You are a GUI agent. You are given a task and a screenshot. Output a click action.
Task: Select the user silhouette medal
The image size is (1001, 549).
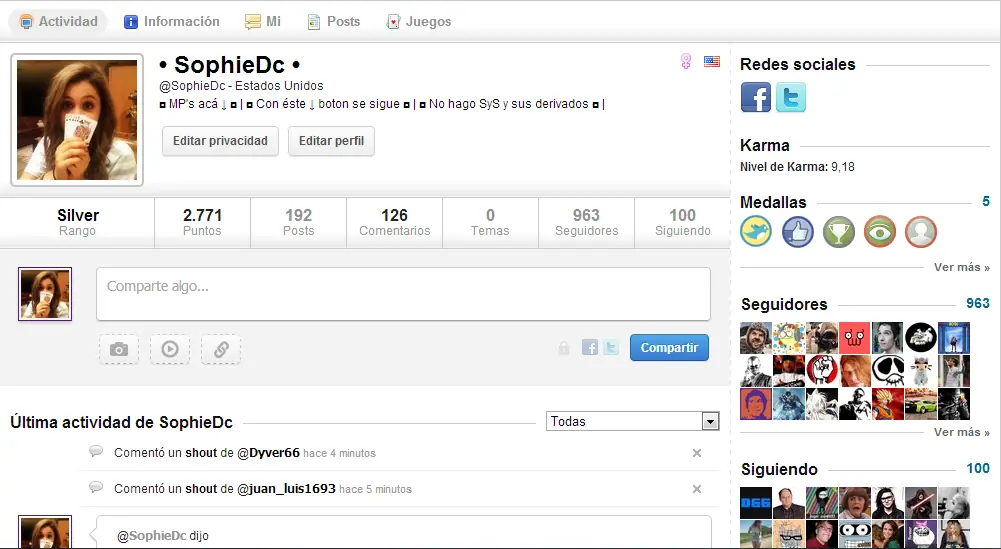921,231
